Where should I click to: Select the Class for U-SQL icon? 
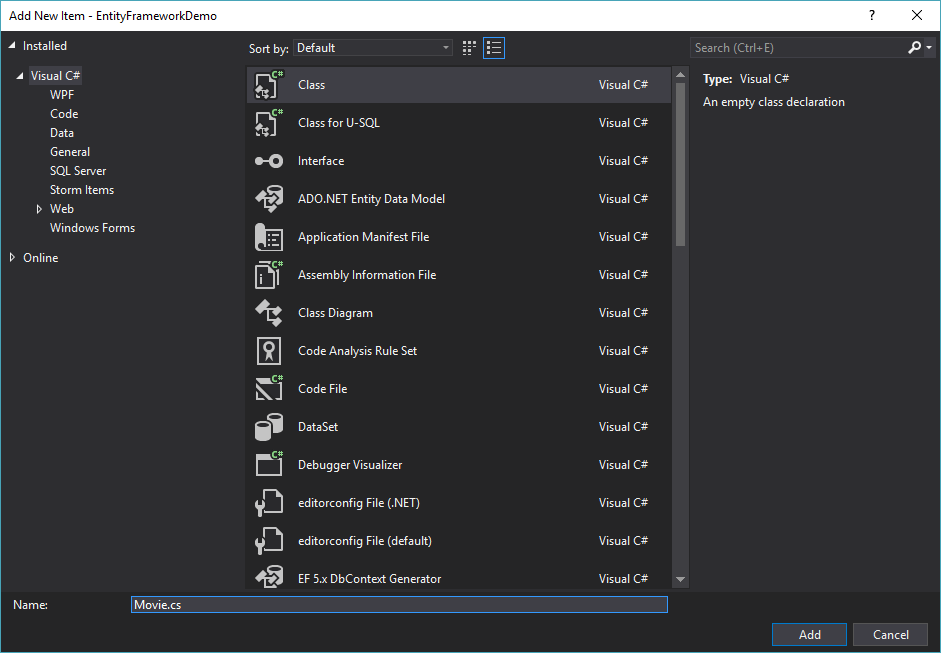[x=269, y=122]
